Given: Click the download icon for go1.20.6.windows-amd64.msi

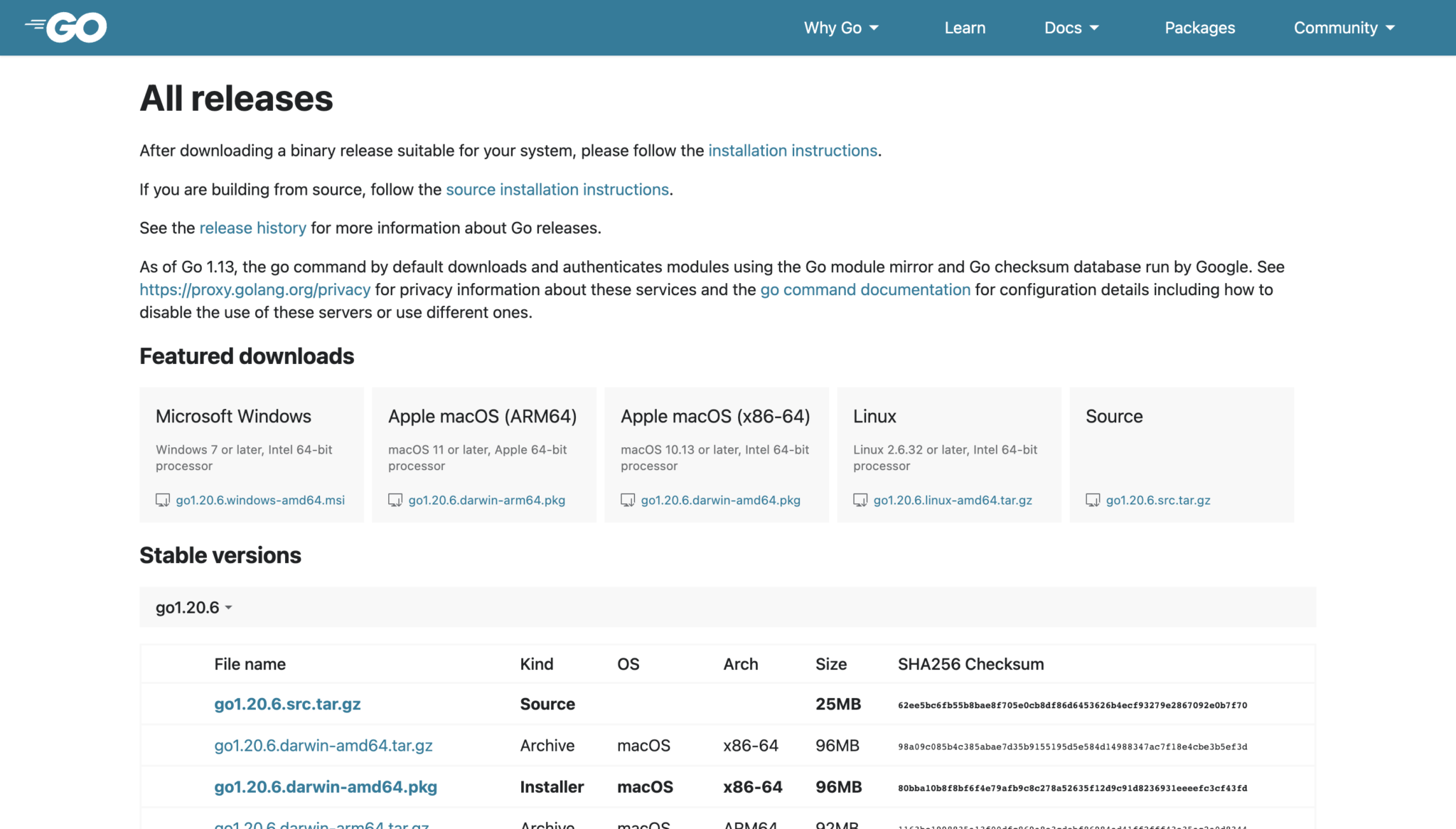Looking at the screenshot, I should [x=163, y=501].
